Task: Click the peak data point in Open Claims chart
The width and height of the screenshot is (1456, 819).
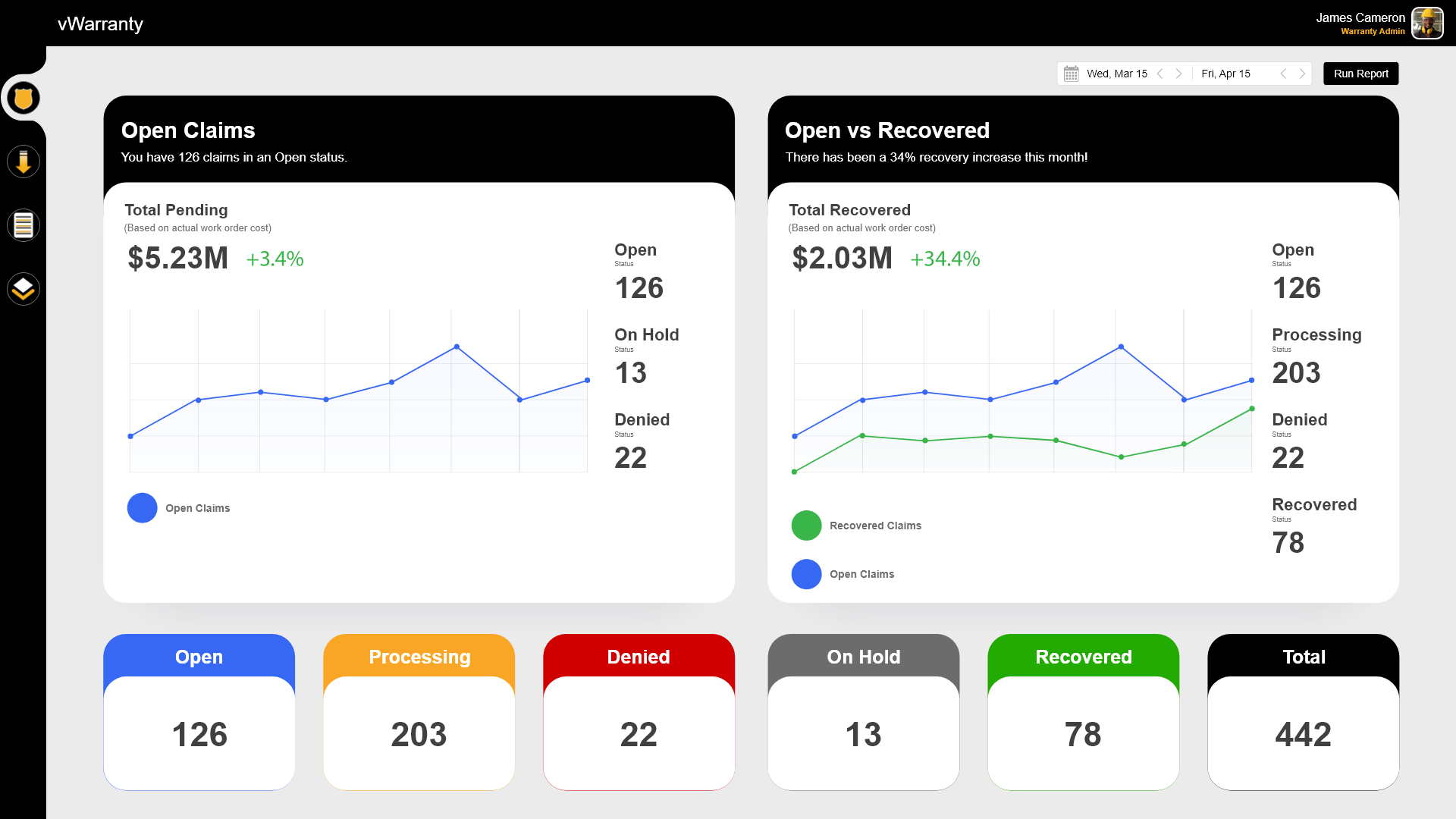Action: [457, 347]
